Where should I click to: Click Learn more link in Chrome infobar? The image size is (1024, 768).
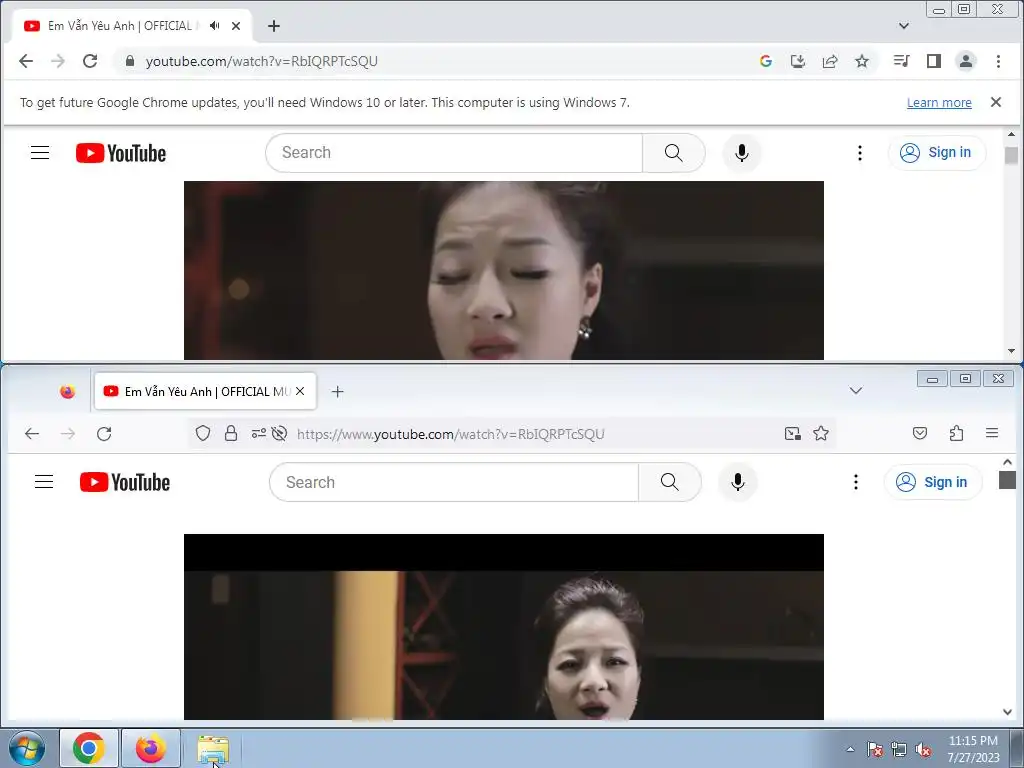pyautogui.click(x=939, y=103)
